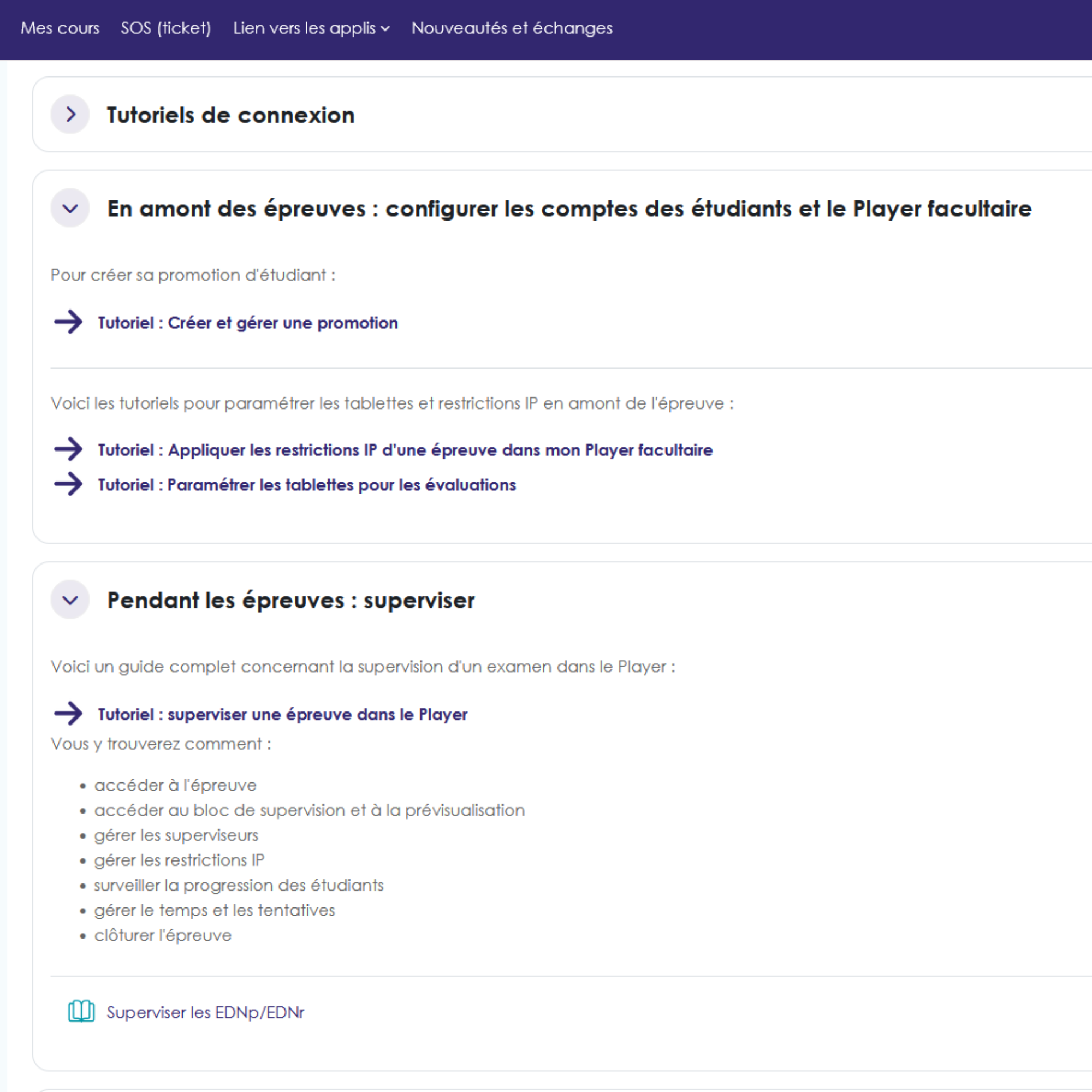Click arrow icon beside Paramétrer les tablettes
Screen dimensions: 1092x1092
(x=68, y=484)
